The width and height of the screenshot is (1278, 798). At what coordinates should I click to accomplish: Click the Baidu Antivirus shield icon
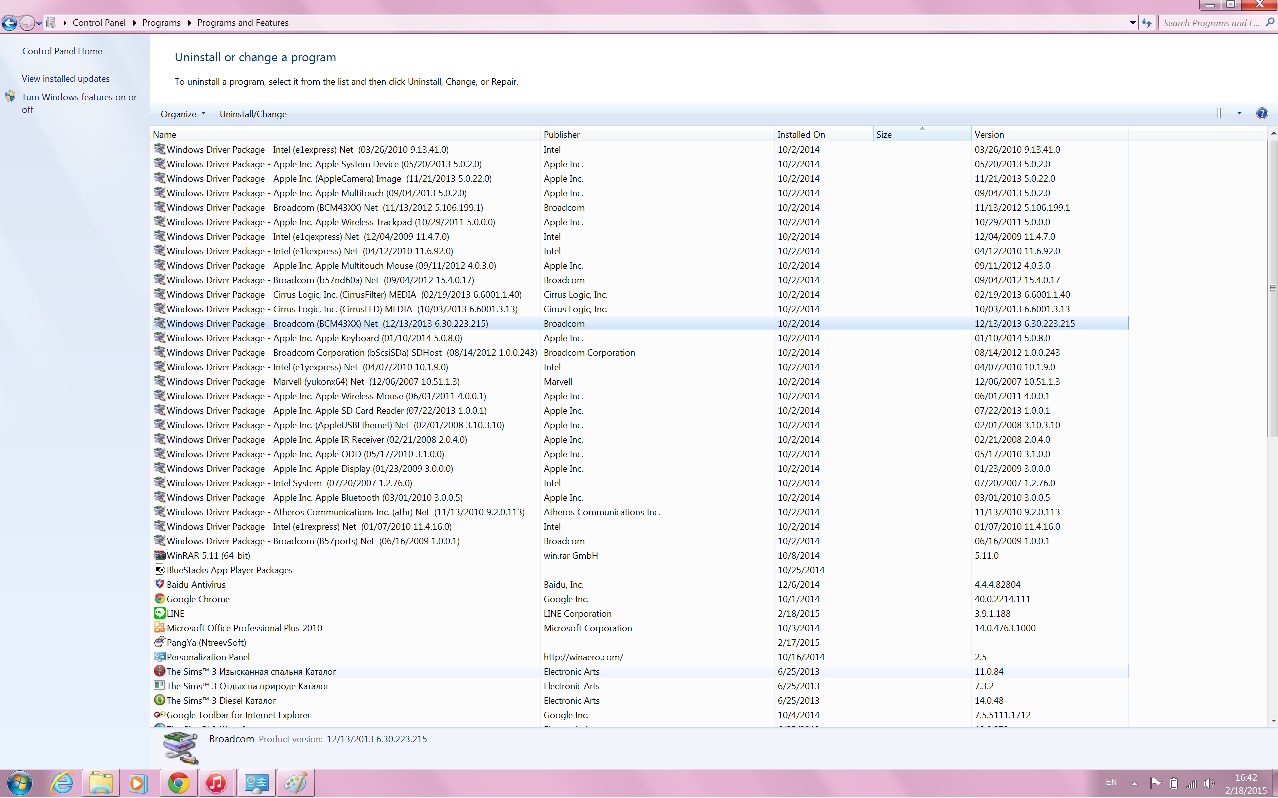[x=159, y=584]
